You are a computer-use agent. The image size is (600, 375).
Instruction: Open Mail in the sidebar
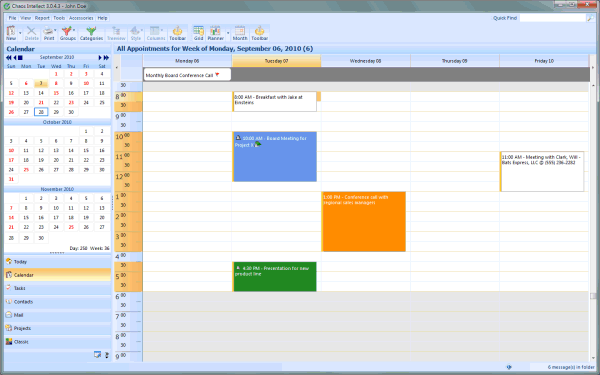[x=57, y=315]
